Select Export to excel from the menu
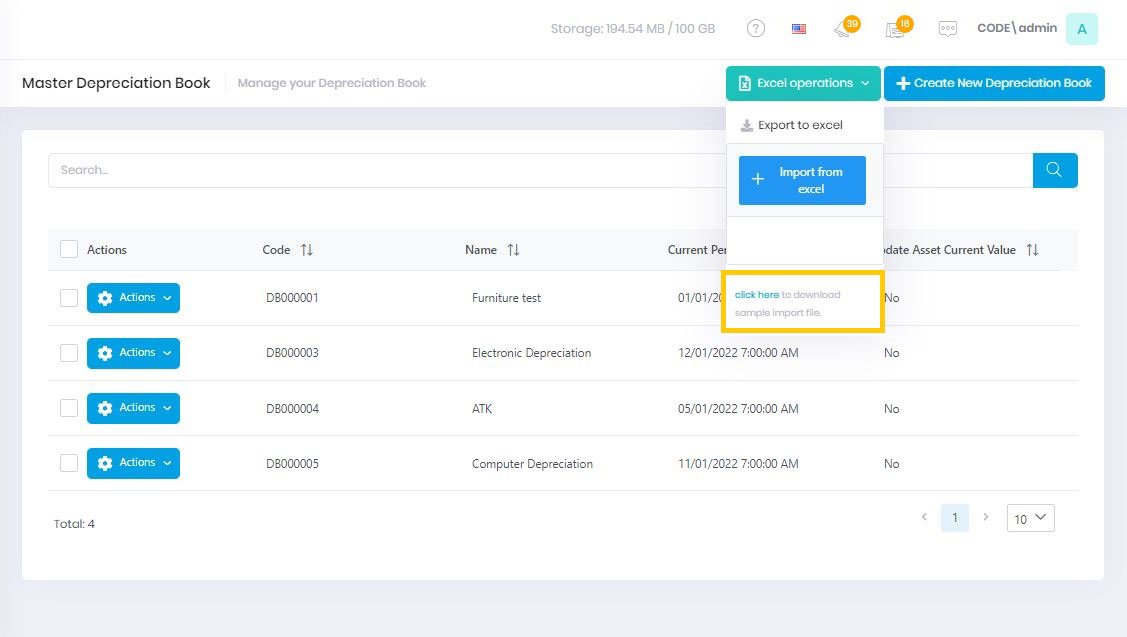Image resolution: width=1127 pixels, height=637 pixels. pyautogui.click(x=800, y=124)
